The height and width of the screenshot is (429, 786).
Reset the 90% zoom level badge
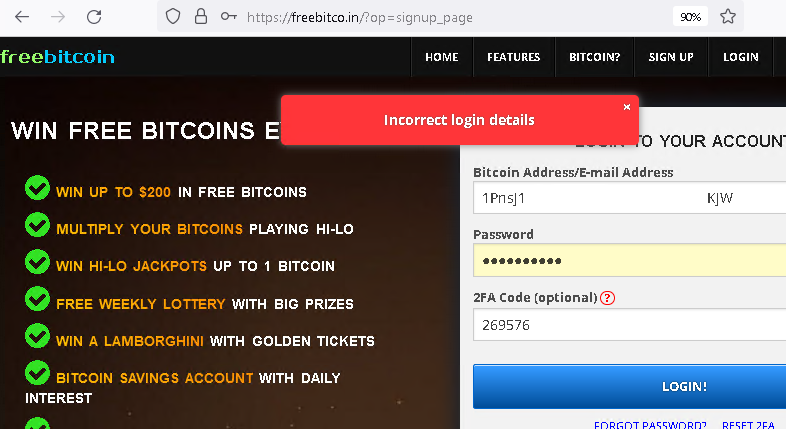point(690,17)
